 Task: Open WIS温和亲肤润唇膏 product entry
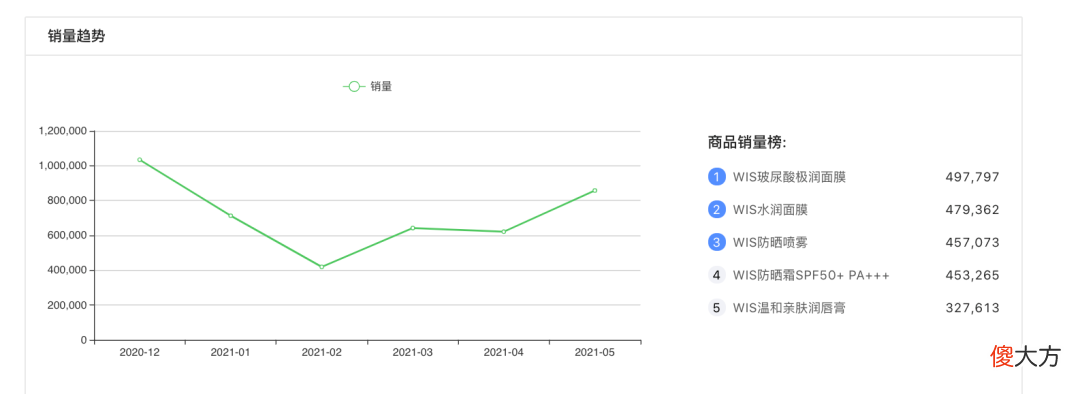(x=789, y=308)
